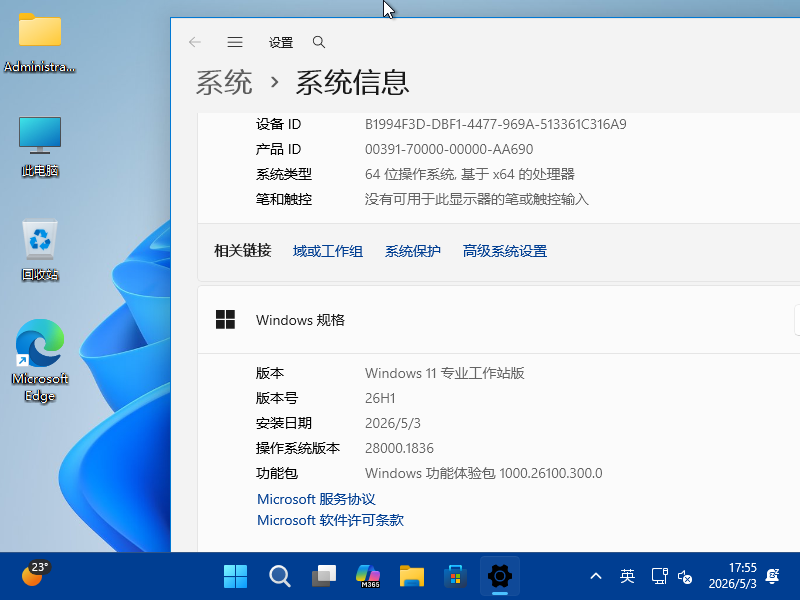Open File Explorer from the taskbar
The image size is (800, 600).
(x=412, y=576)
